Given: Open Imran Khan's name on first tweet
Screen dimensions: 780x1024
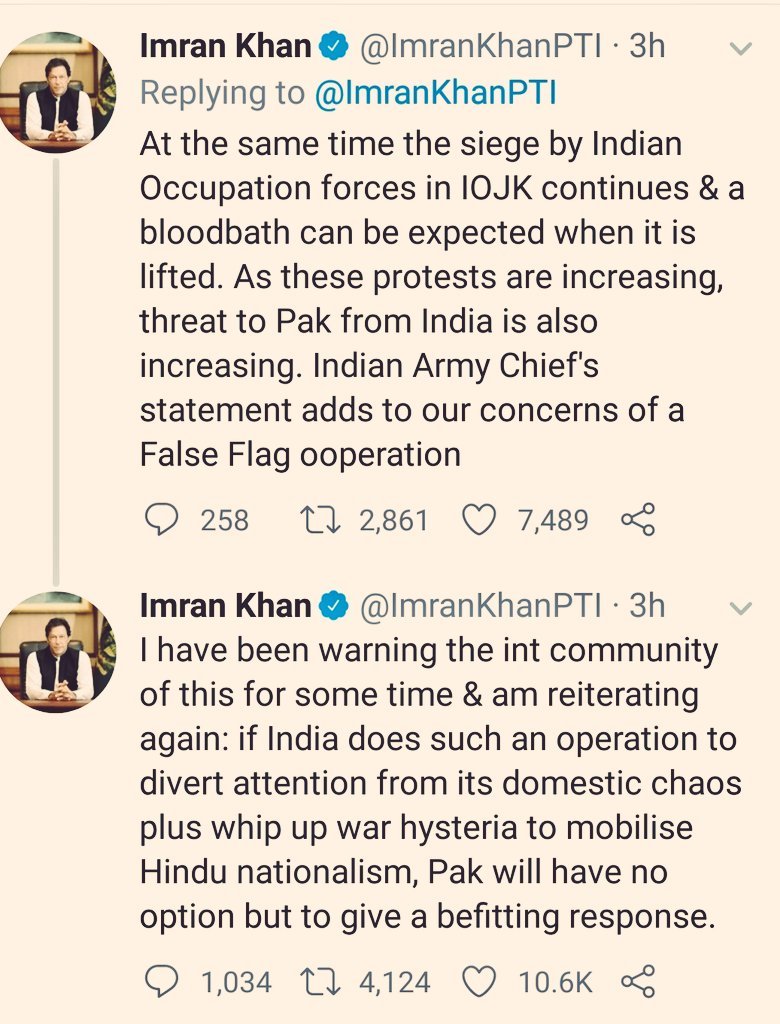Looking at the screenshot, I should point(225,46).
